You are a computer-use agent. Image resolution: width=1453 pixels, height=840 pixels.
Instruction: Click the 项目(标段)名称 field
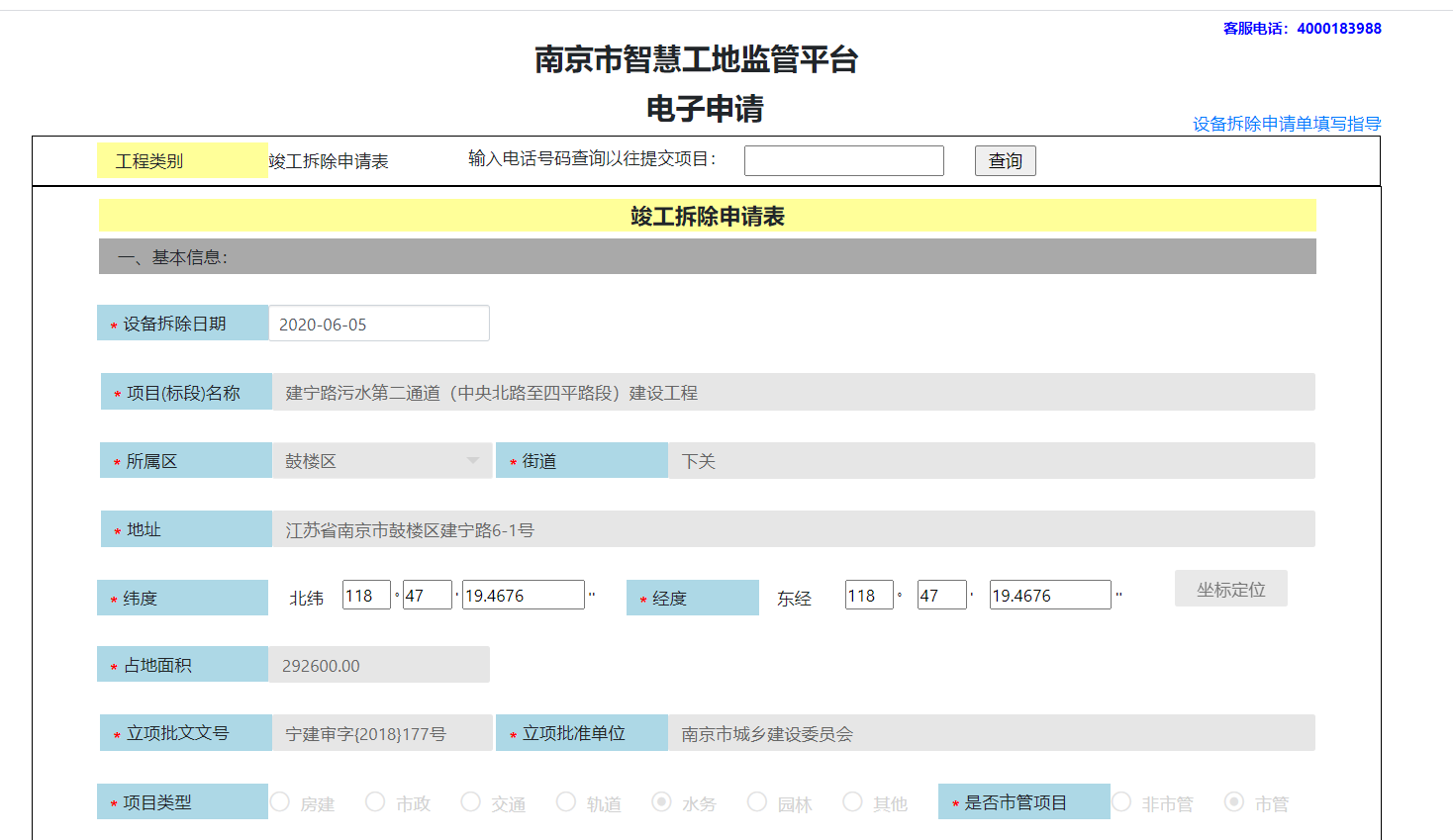point(794,392)
